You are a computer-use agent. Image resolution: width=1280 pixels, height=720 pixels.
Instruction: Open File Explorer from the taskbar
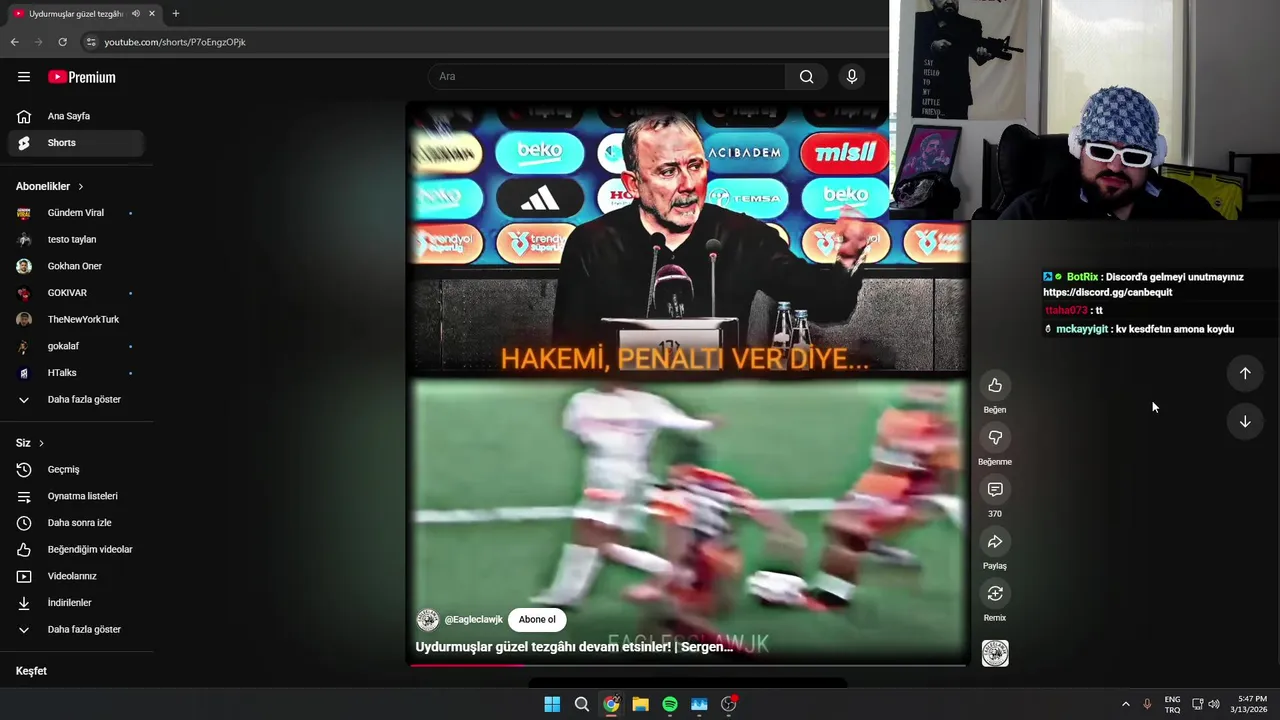point(640,704)
